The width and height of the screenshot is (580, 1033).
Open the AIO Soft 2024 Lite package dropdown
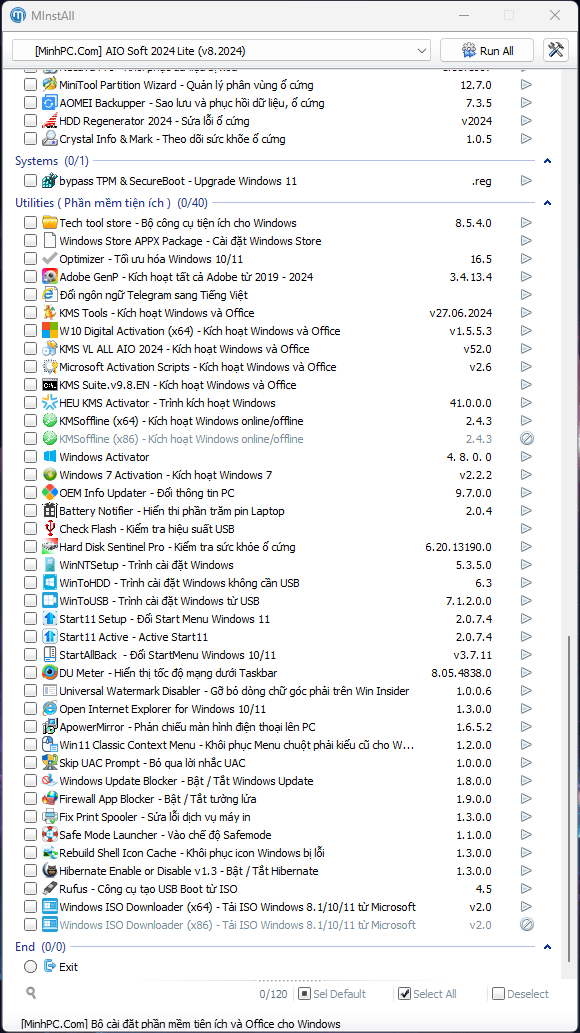[x=221, y=50]
